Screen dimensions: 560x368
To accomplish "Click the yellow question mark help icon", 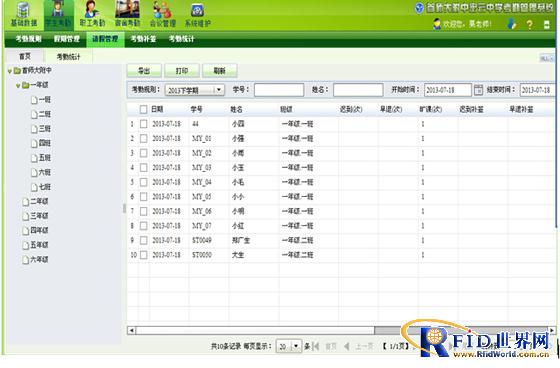I will click(529, 24).
